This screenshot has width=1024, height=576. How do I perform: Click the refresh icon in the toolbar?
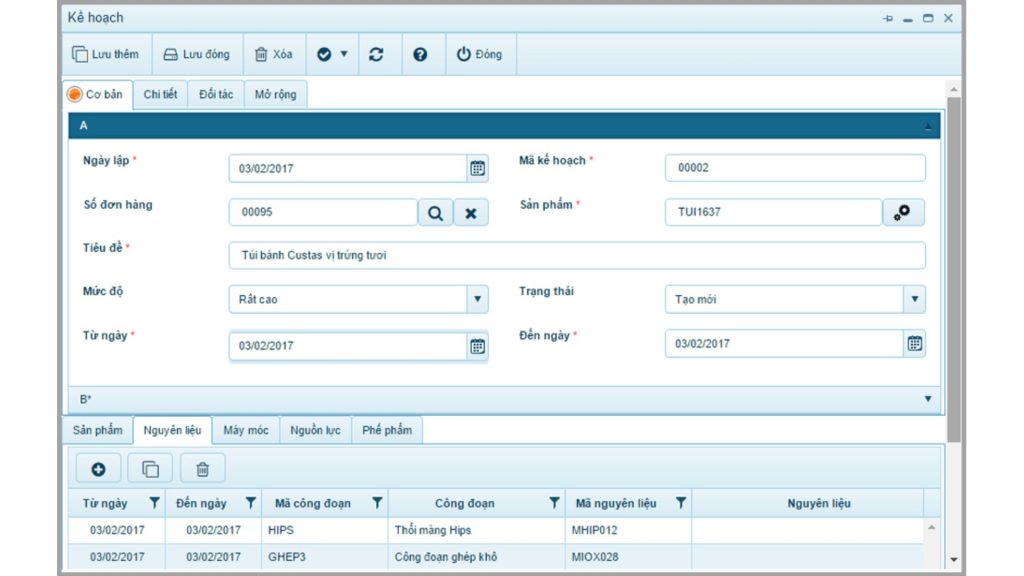[376, 54]
